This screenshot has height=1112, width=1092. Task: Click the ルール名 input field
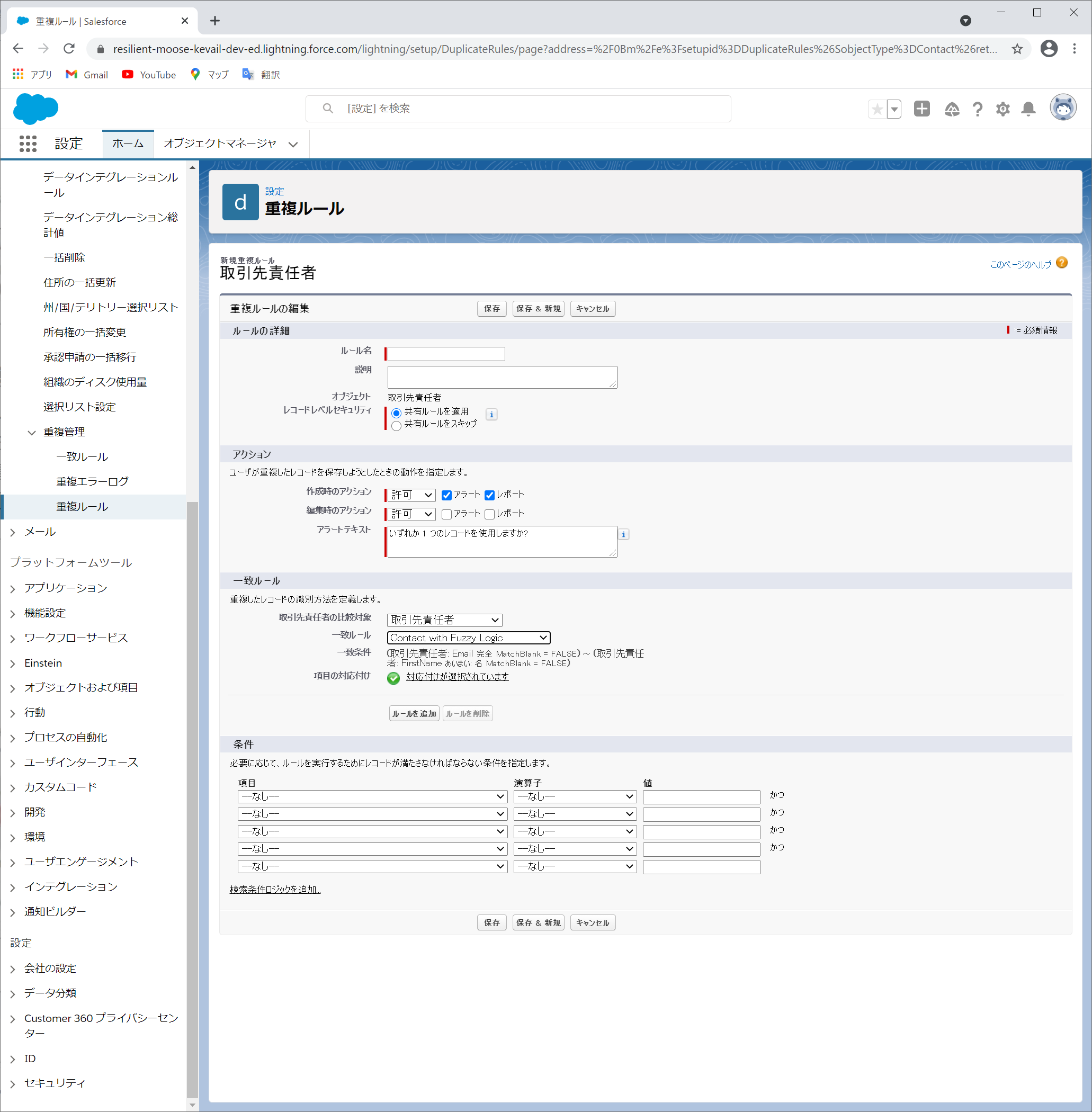(446, 354)
